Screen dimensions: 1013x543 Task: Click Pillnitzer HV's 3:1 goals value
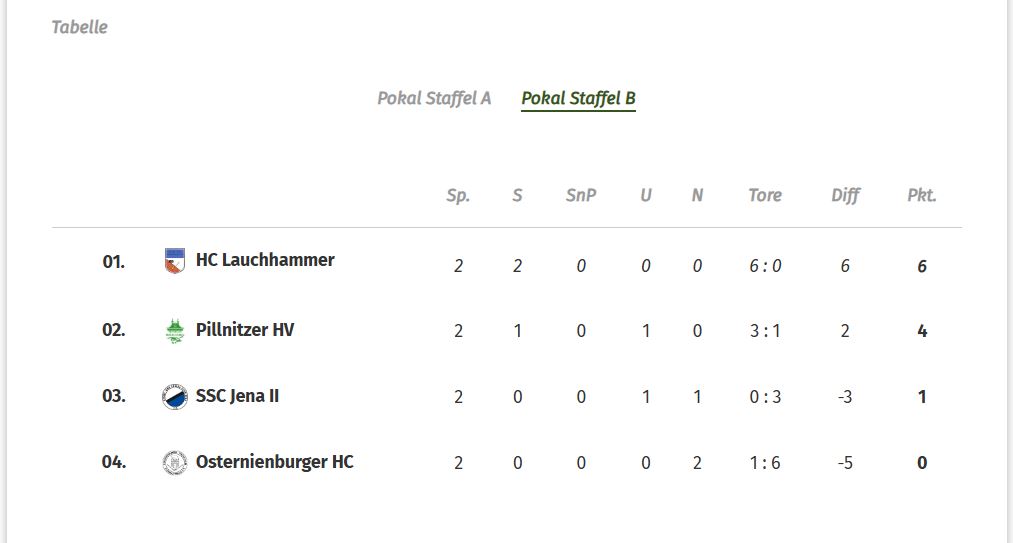[x=765, y=331]
